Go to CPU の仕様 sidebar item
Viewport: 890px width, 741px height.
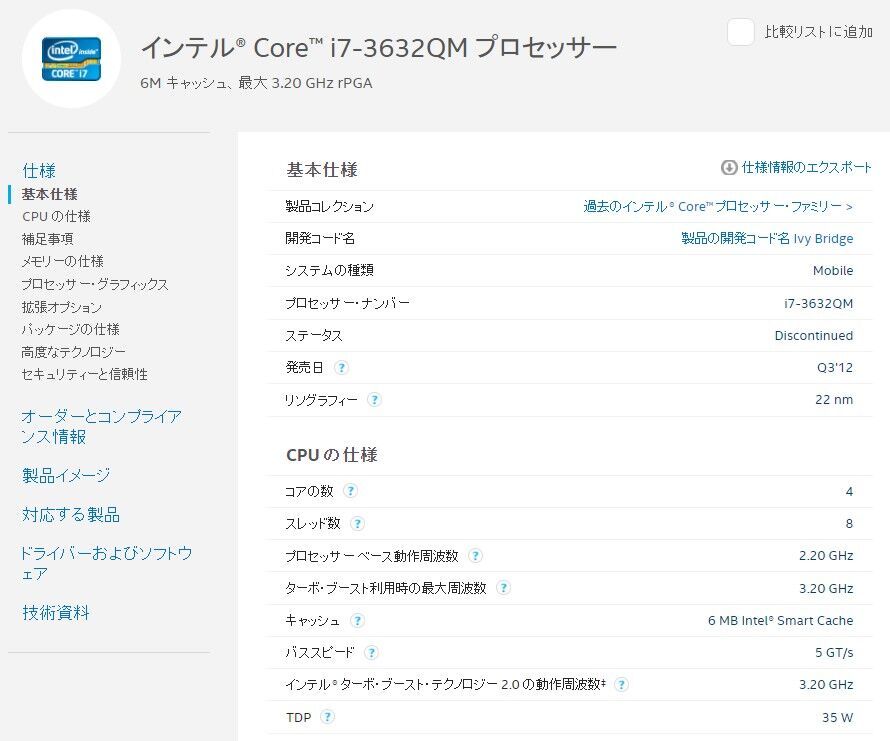click(56, 216)
